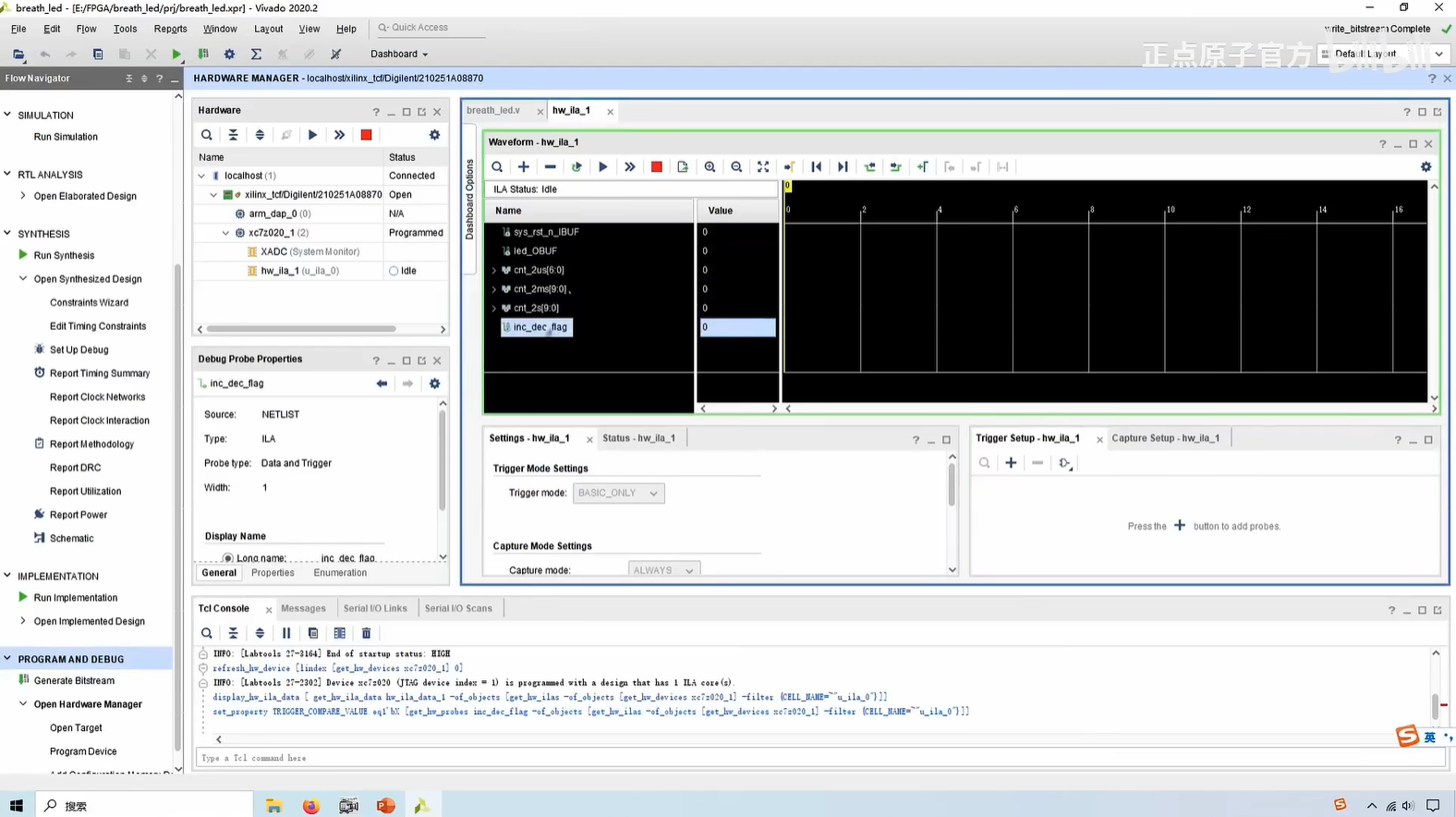Collapse the localhost tree node
Screen dimensions: 1456x817
(201, 176)
